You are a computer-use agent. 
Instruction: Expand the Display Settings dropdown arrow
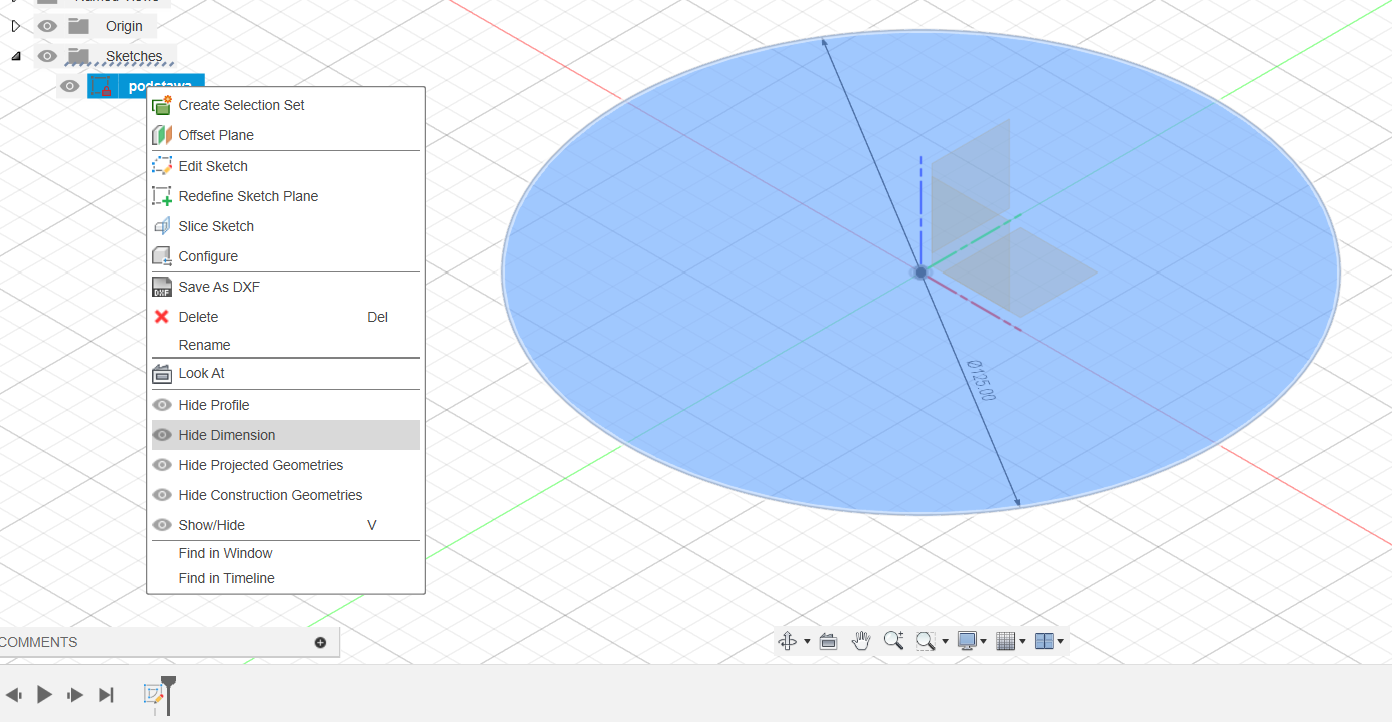coord(984,642)
